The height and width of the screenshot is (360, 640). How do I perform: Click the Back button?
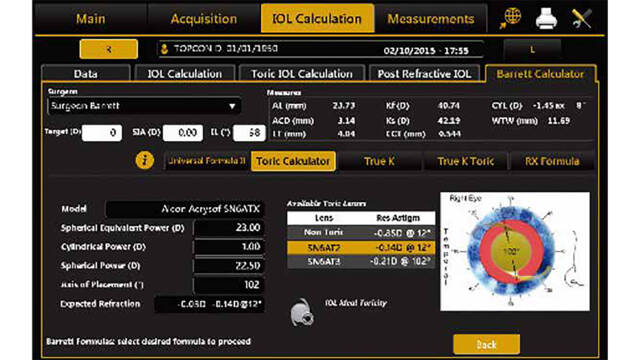487,344
